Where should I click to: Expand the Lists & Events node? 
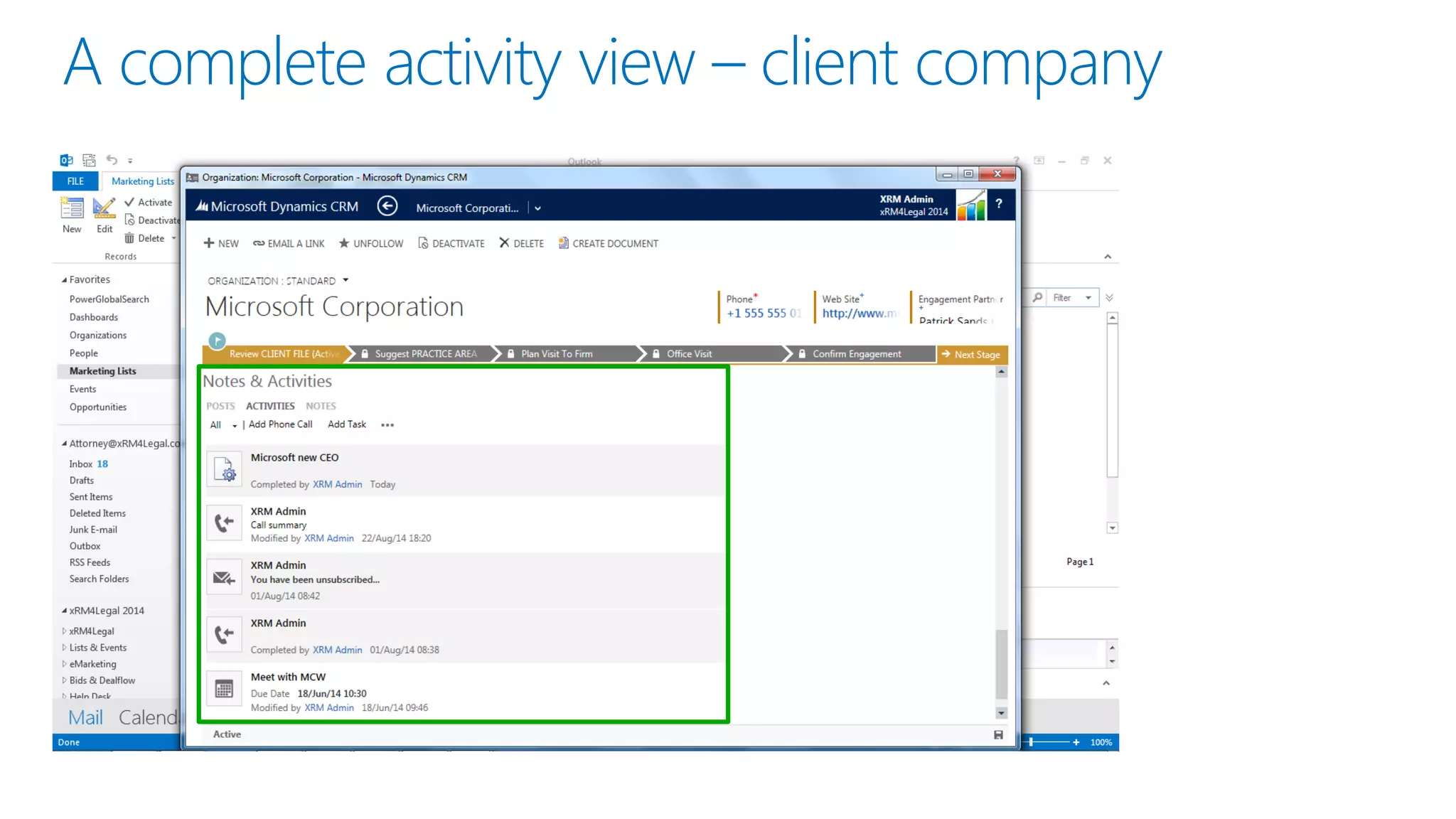pyautogui.click(x=64, y=648)
